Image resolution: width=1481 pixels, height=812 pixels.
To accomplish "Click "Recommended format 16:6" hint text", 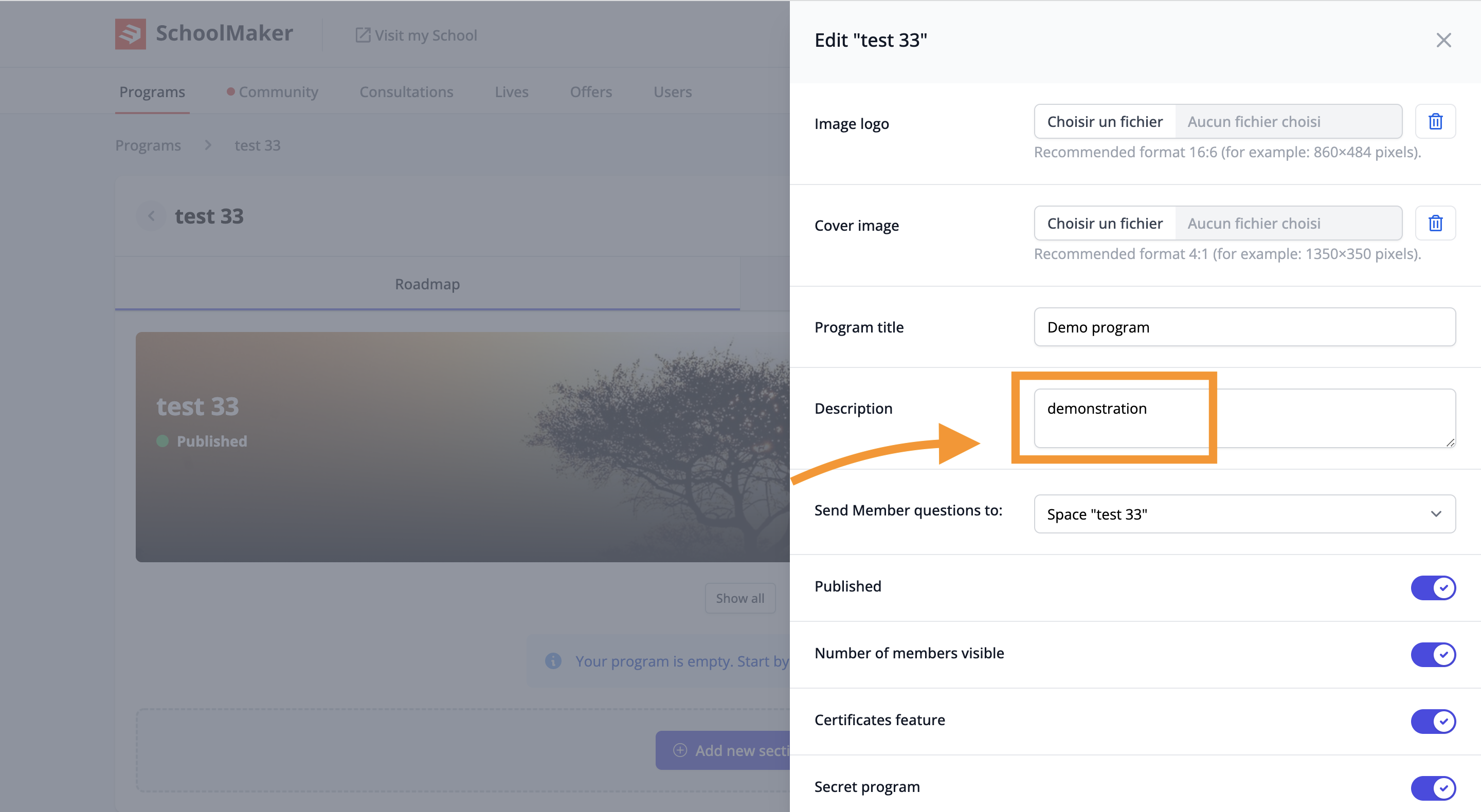I will point(1227,152).
